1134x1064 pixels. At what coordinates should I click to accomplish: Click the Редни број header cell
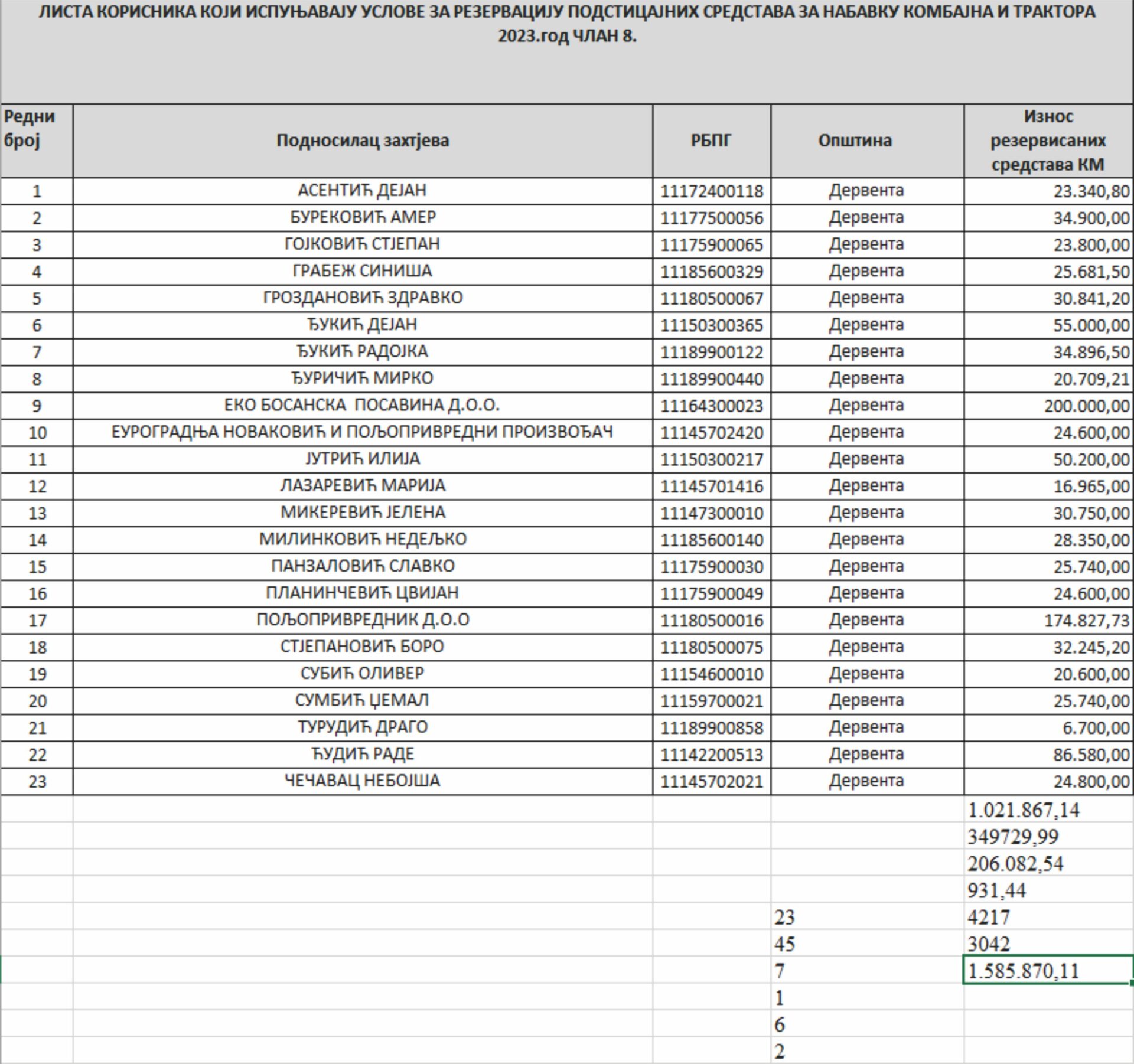tap(37, 141)
